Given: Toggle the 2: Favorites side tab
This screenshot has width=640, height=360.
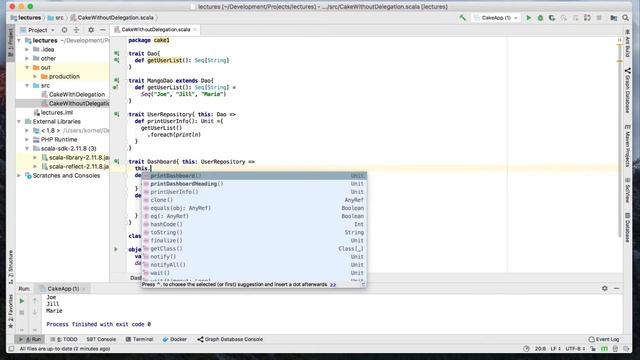Looking at the screenshot, I should click(x=11, y=311).
